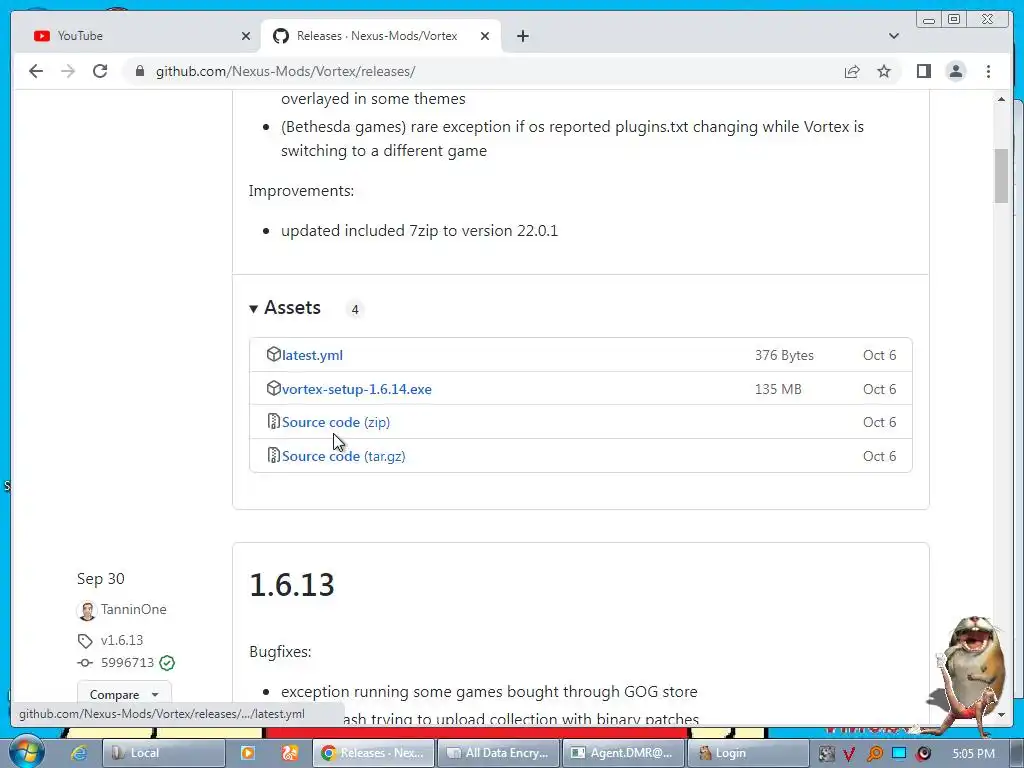The image size is (1024, 768).
Task: Share this page using the share icon
Action: tap(852, 71)
